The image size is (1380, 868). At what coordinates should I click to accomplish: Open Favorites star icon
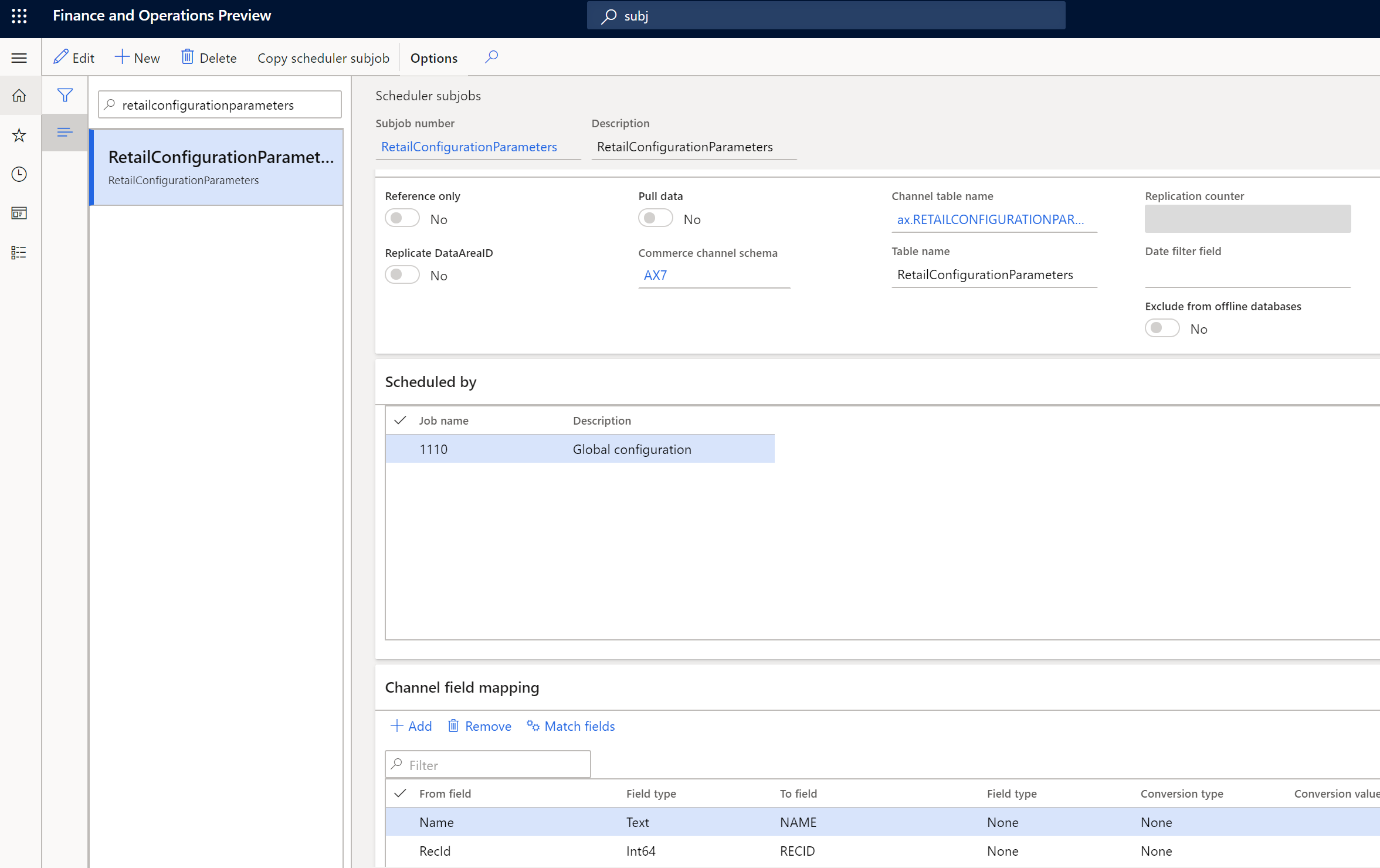(x=19, y=135)
